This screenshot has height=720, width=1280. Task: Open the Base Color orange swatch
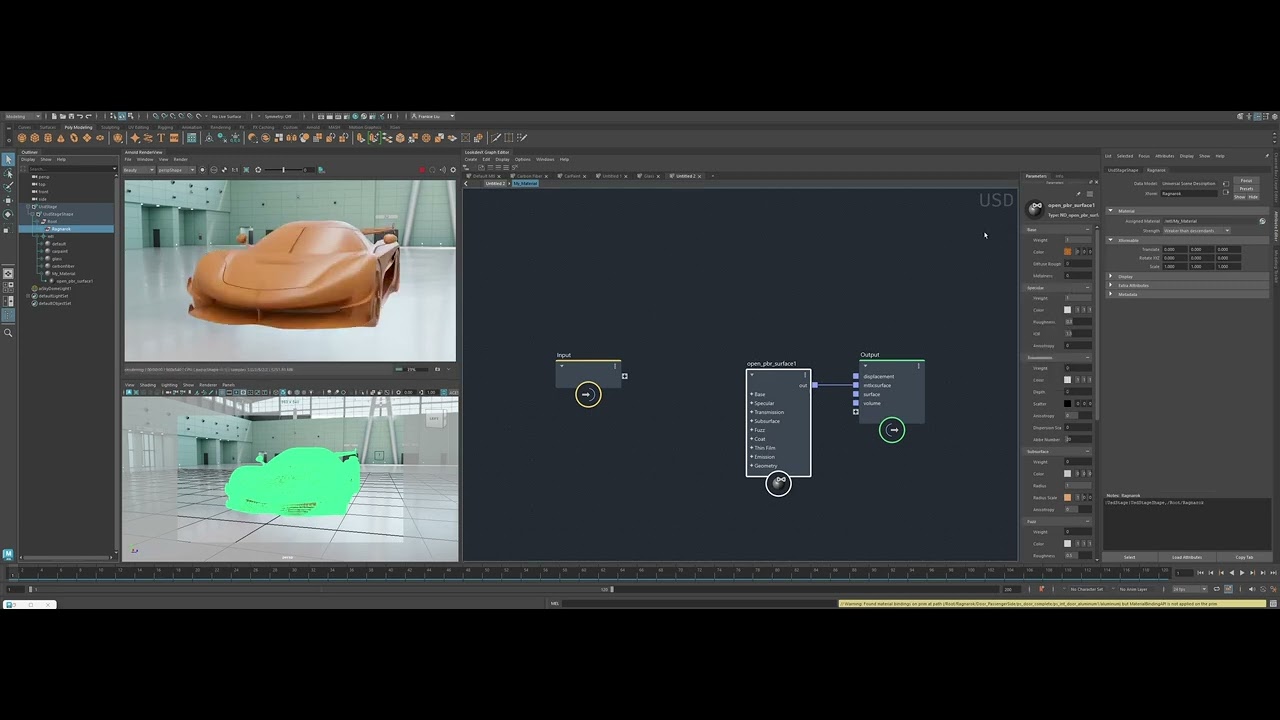tap(1067, 252)
